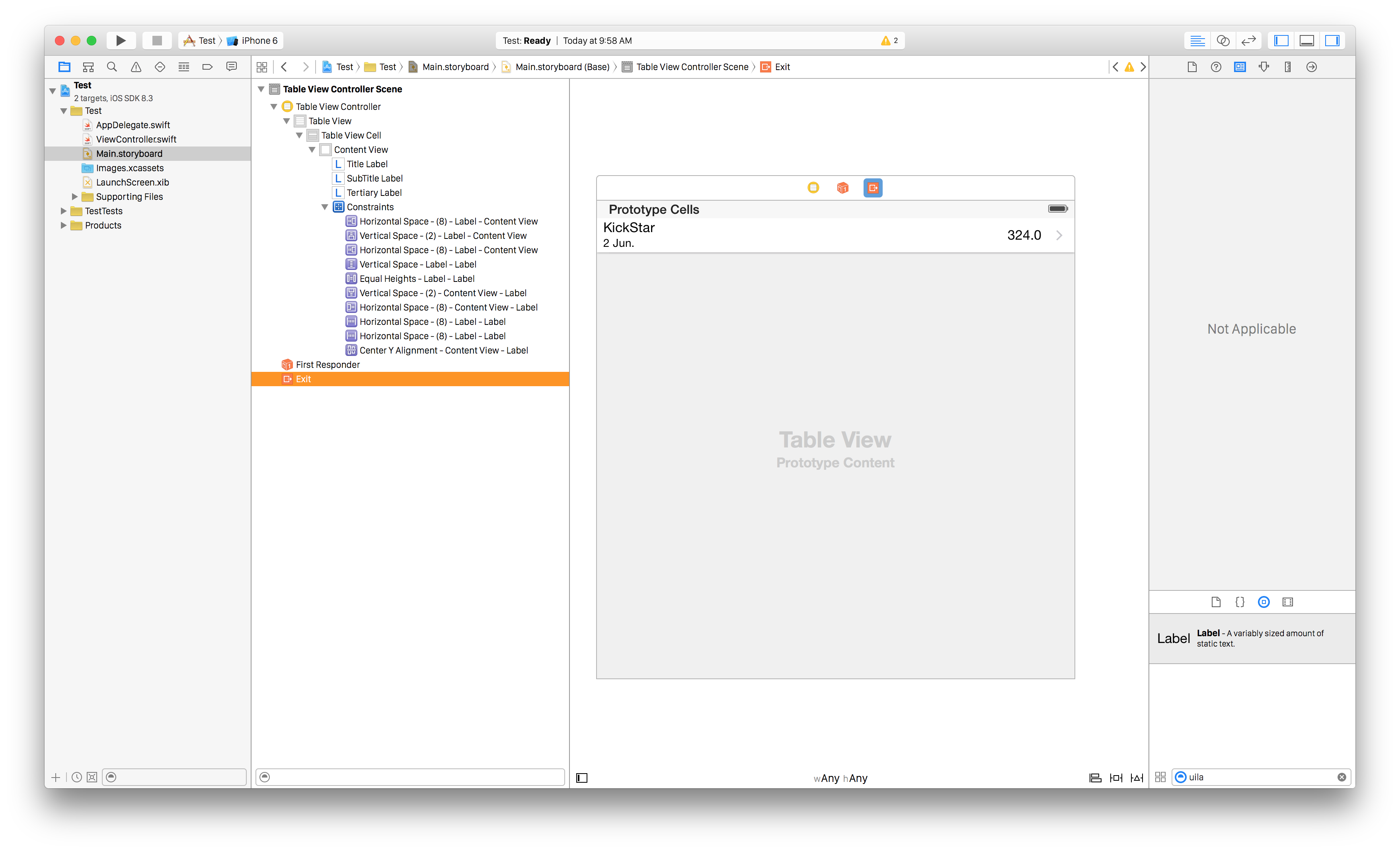Show the Connections inspector
Screen dimensions: 1400x852
coord(1311,66)
